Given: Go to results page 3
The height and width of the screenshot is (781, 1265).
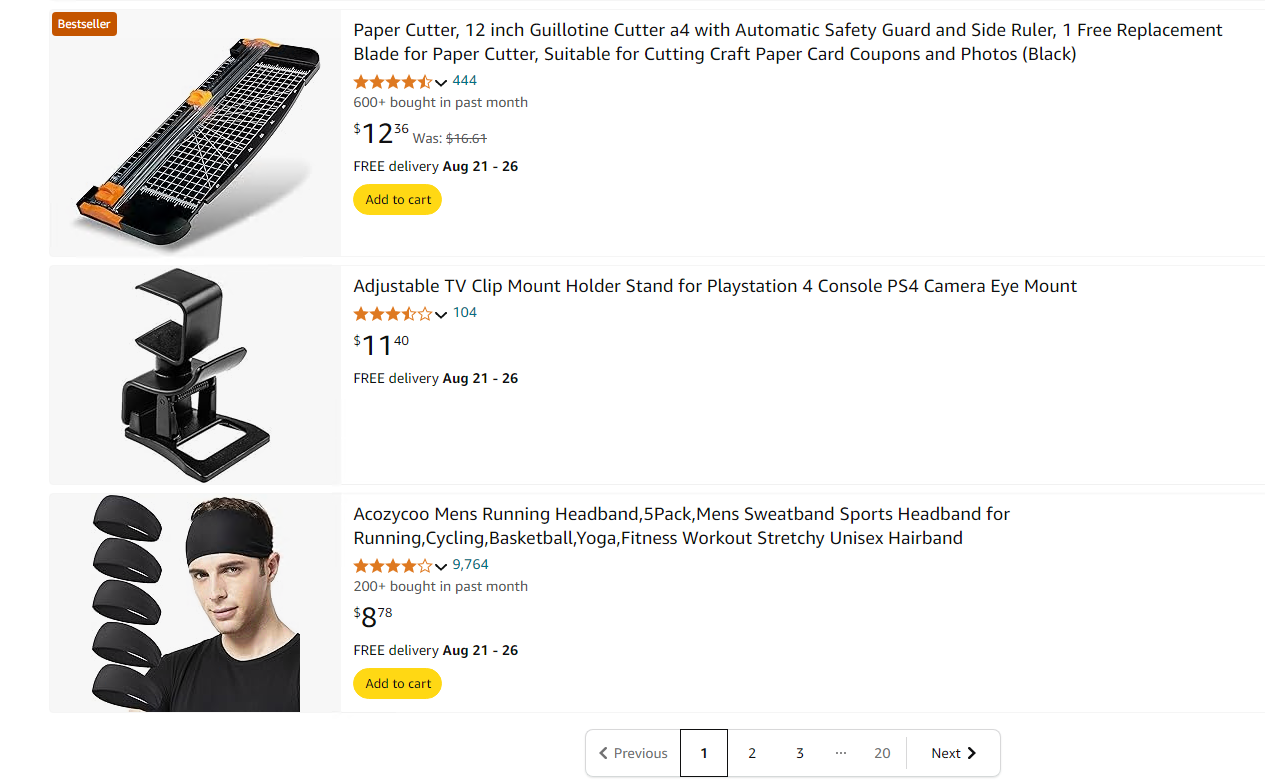Looking at the screenshot, I should [x=800, y=754].
